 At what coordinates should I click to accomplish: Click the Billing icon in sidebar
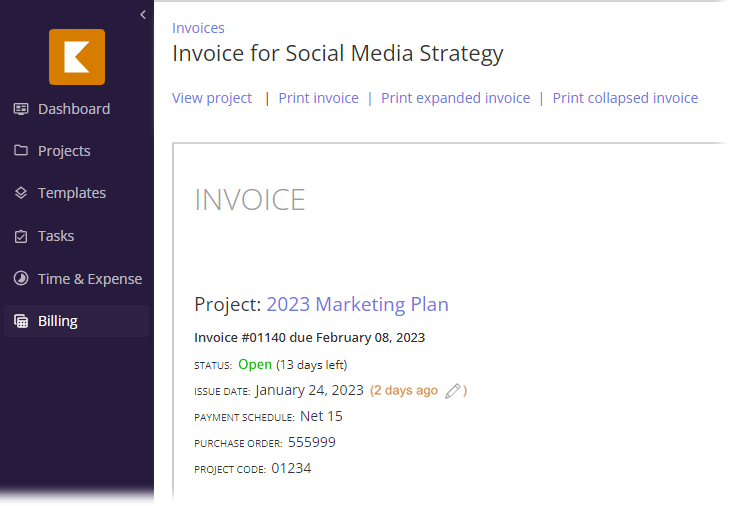(21, 321)
